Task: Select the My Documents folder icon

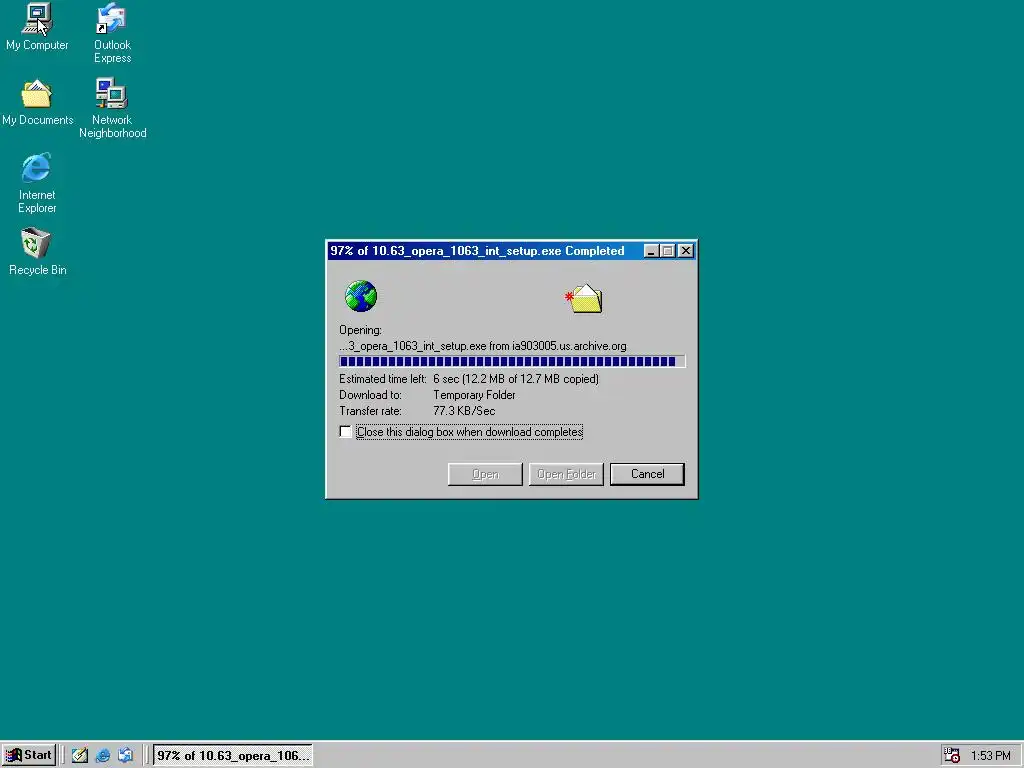Action: [x=37, y=103]
